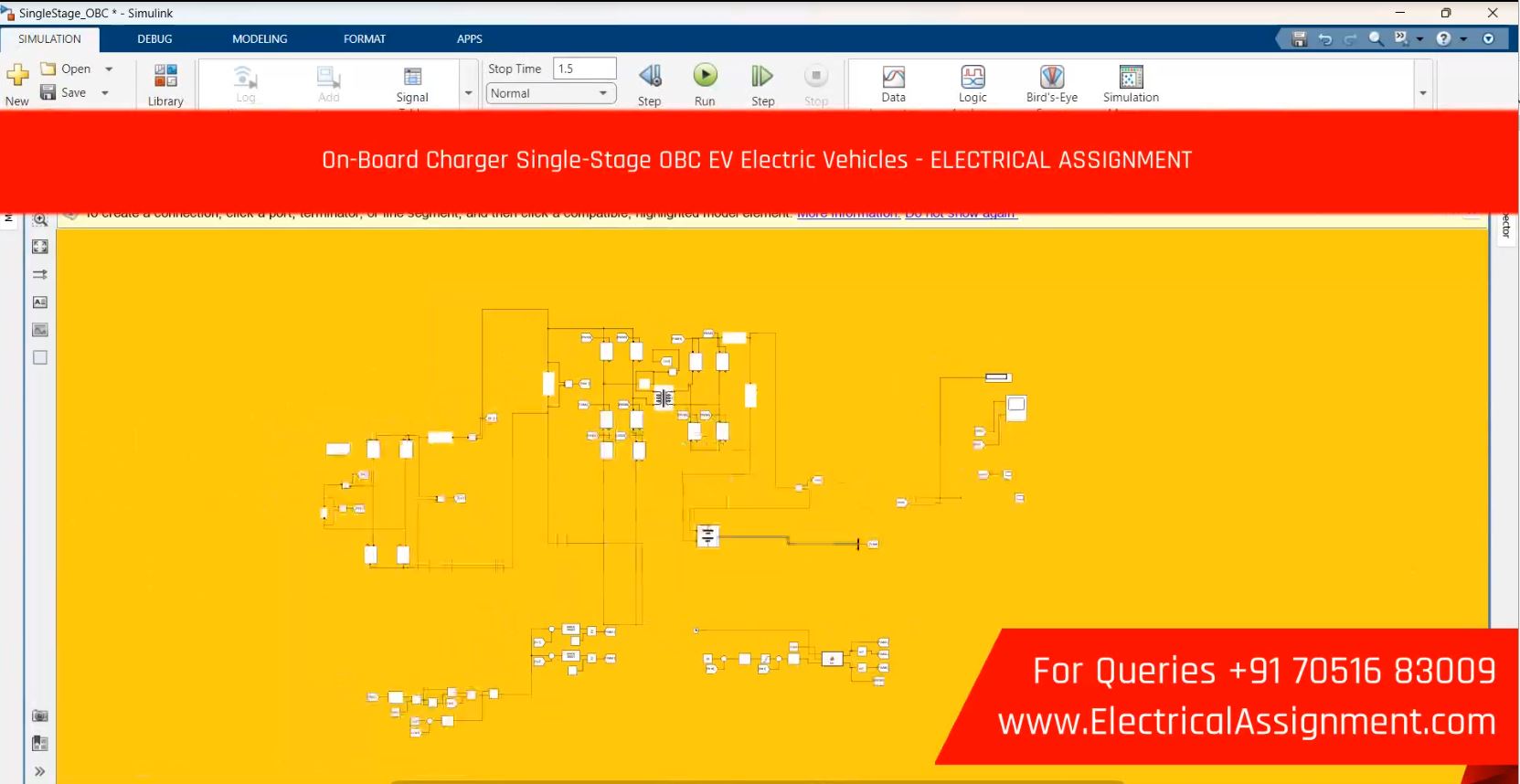Open the Logic Analyzer
Image resolution: width=1520 pixels, height=784 pixels.
[973, 84]
